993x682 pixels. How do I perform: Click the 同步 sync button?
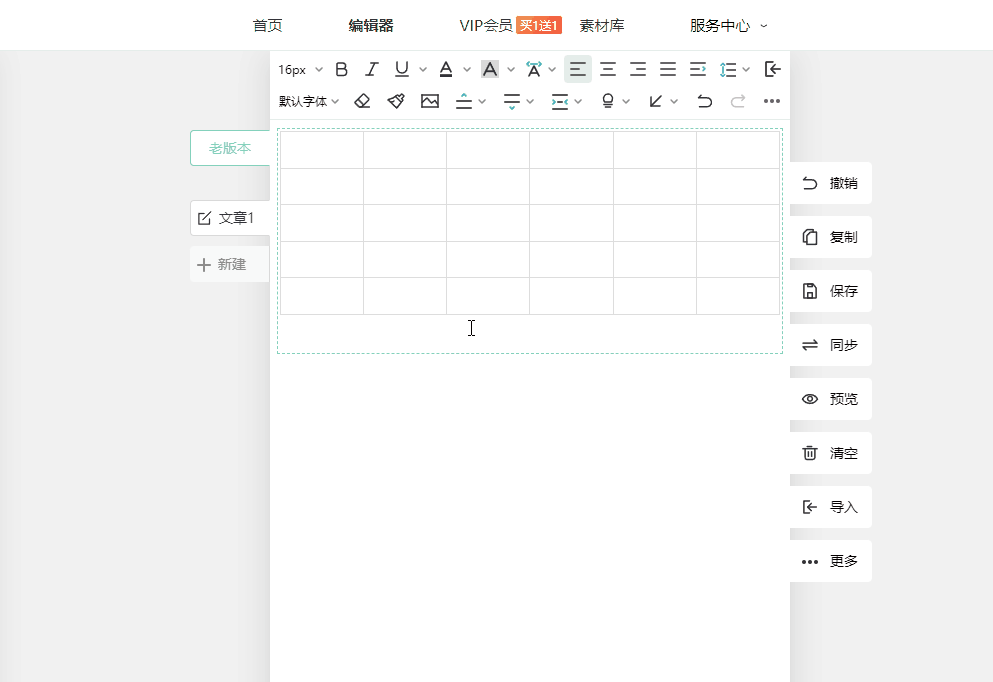831,345
